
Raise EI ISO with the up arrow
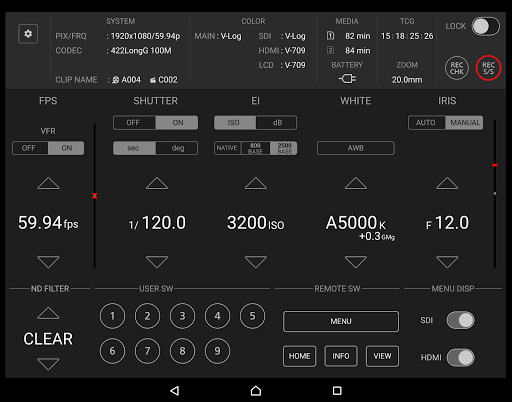coord(256,183)
